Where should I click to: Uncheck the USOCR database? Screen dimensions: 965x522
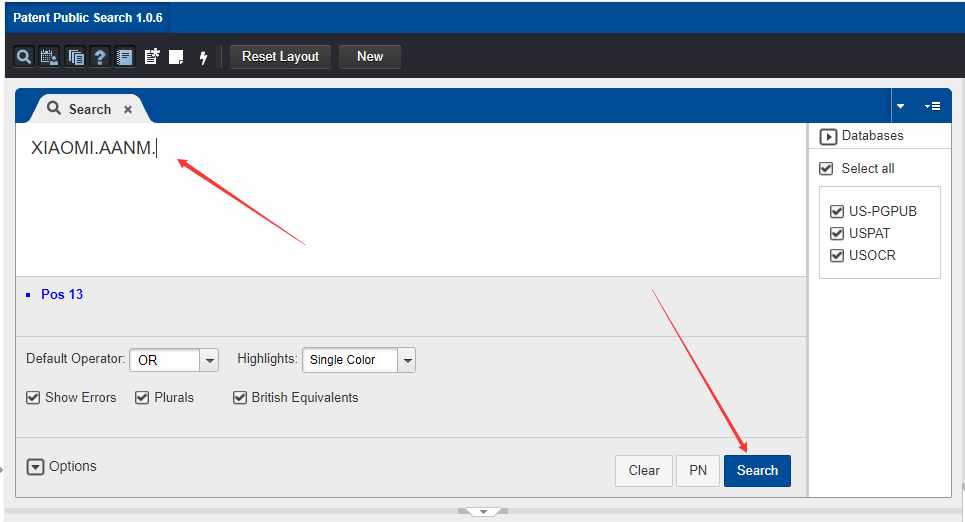pyautogui.click(x=836, y=255)
